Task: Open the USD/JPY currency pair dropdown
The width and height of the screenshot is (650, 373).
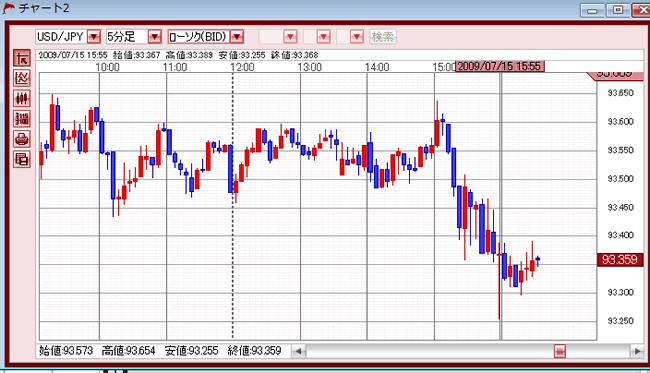Action: pos(94,37)
